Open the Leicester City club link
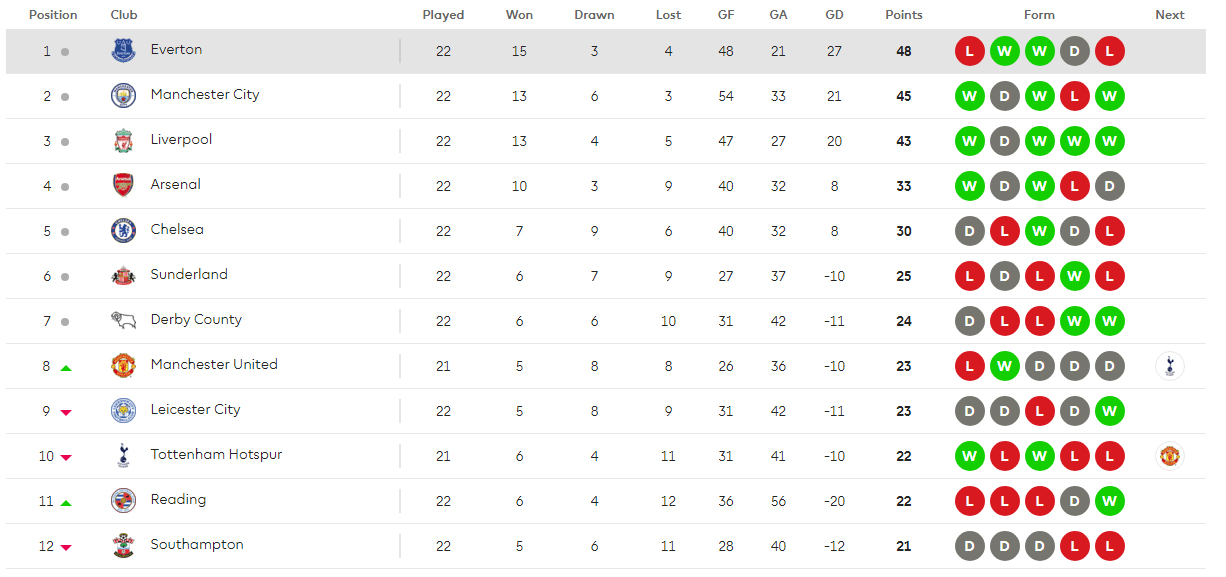Image resolution: width=1226 pixels, height=577 pixels. [x=195, y=410]
